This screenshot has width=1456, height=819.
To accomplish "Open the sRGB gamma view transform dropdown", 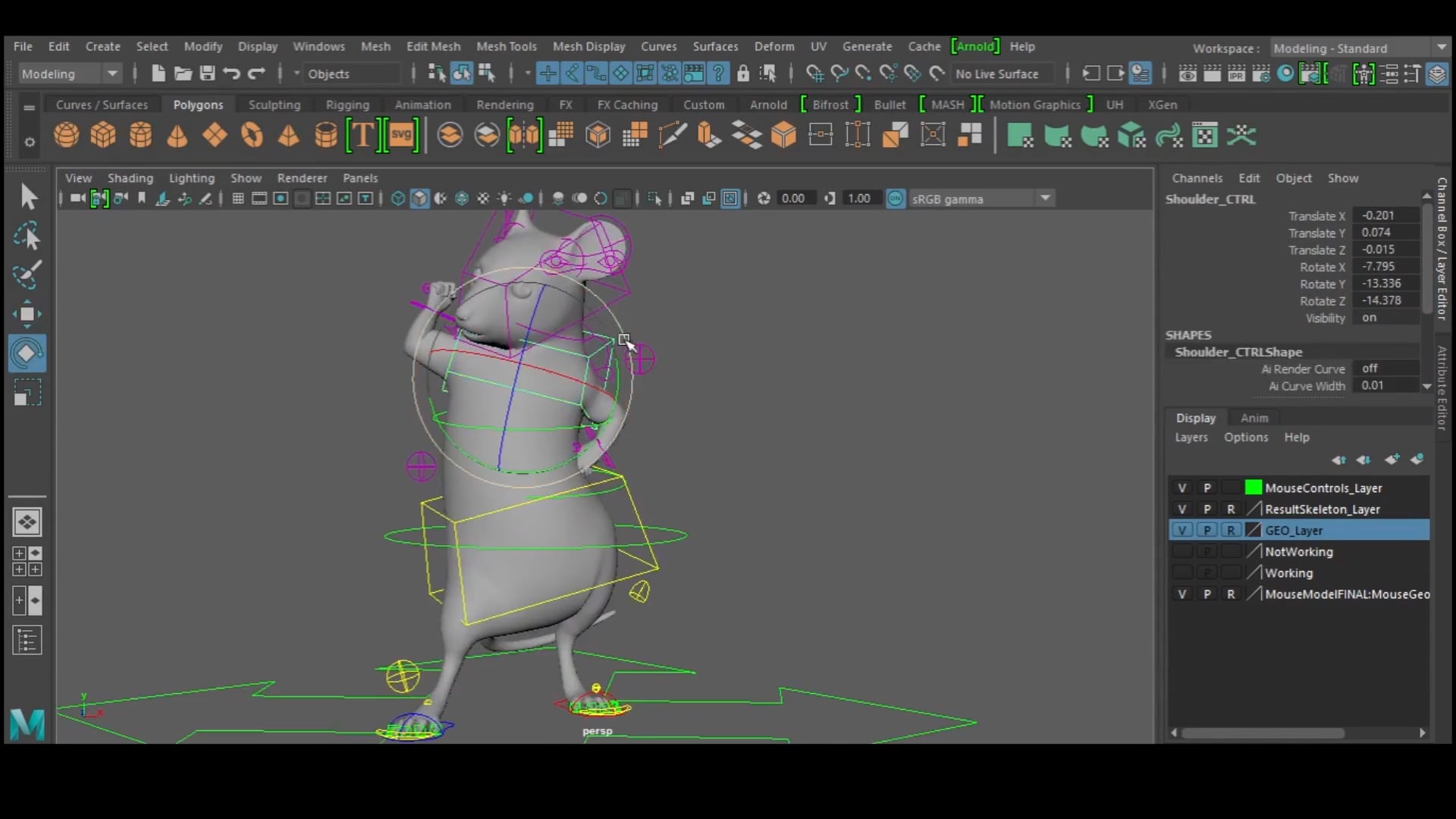I will pyautogui.click(x=981, y=199).
